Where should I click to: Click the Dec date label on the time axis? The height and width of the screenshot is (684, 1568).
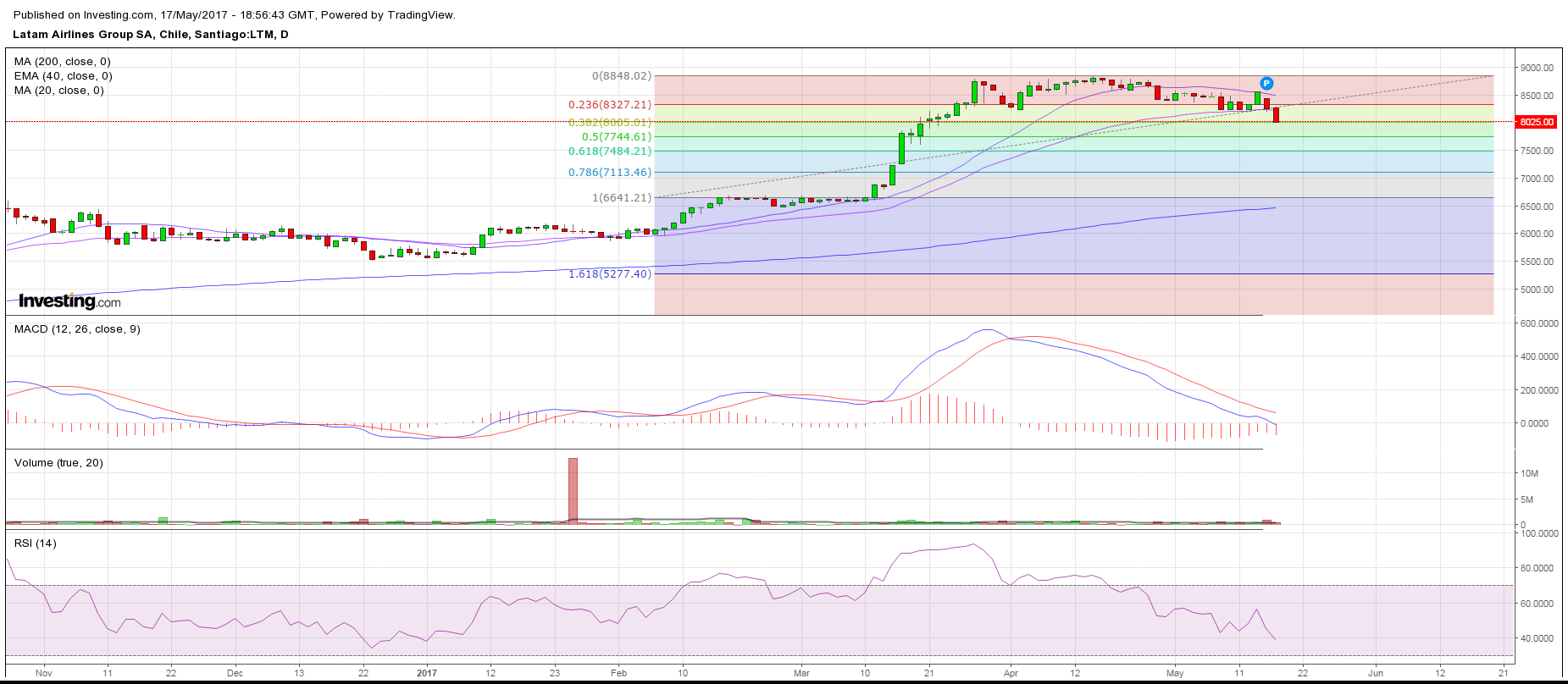[235, 674]
